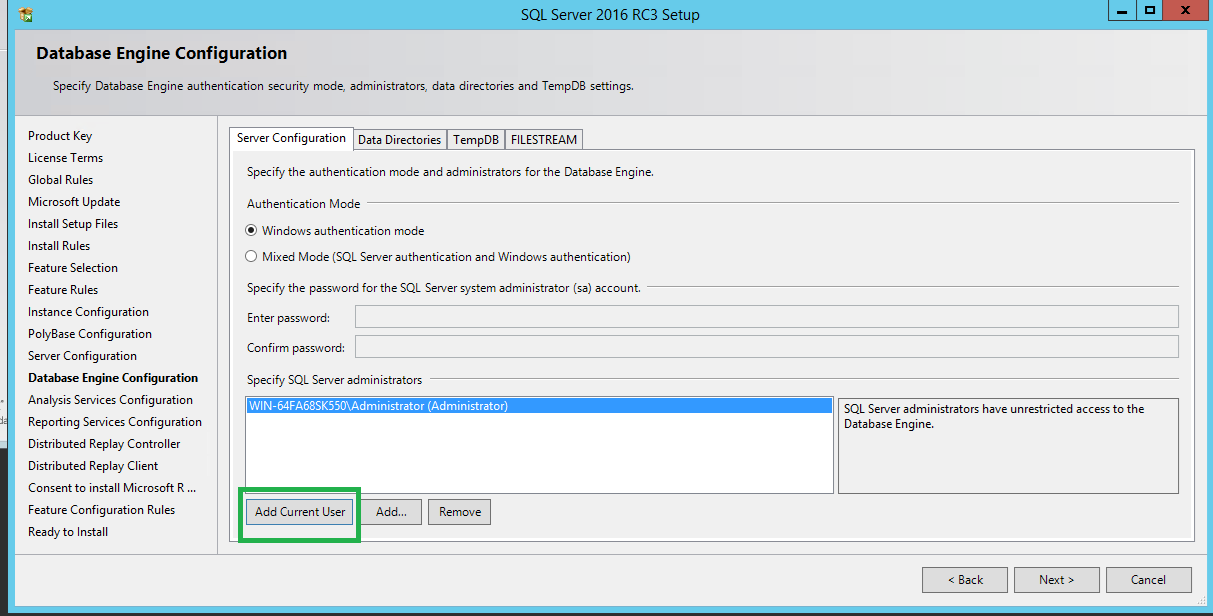Remove the selected administrator

point(460,512)
